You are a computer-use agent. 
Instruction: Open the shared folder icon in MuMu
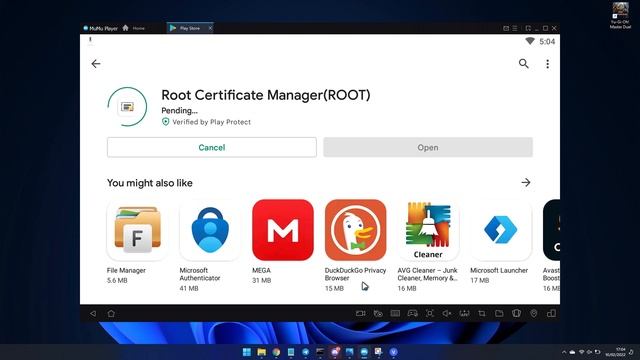(x=499, y=313)
